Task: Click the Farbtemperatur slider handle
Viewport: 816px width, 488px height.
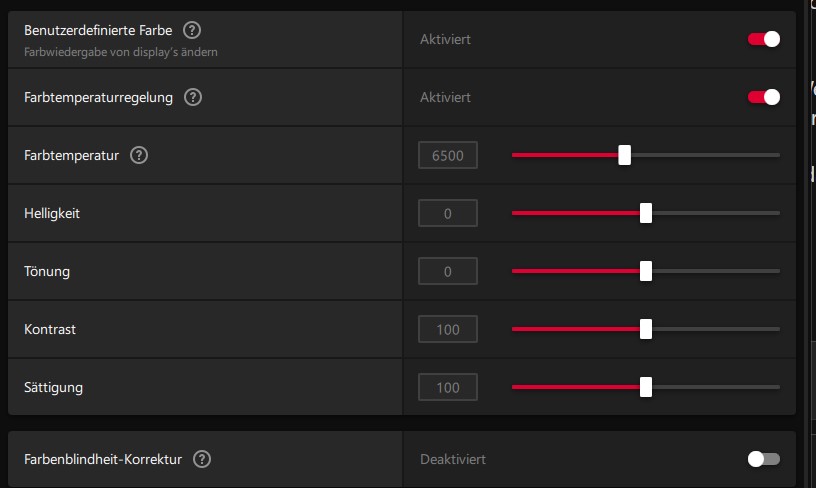Action: (x=624, y=155)
